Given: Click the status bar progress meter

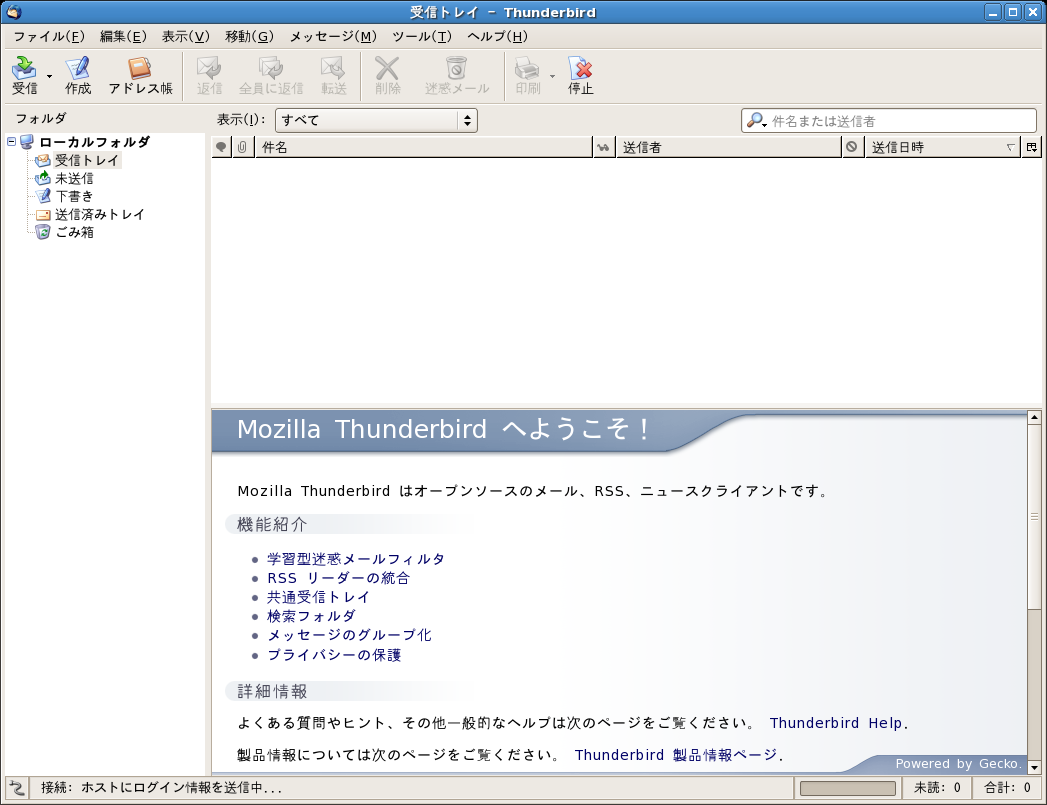Looking at the screenshot, I should click(847, 788).
